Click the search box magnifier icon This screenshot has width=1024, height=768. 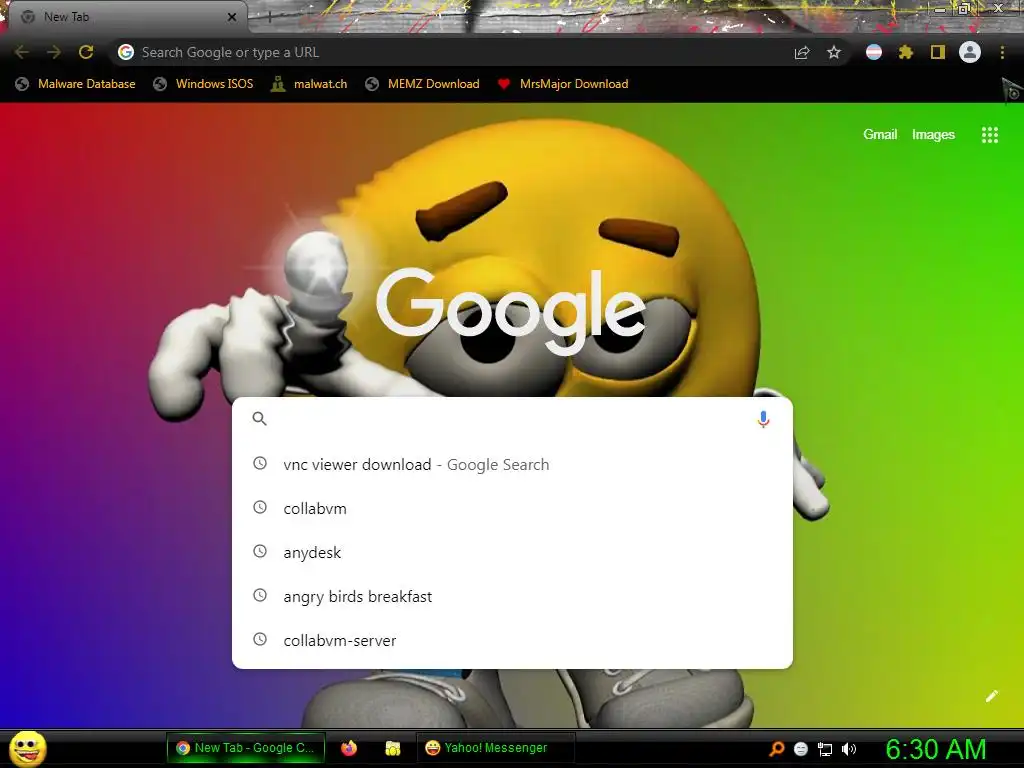(259, 419)
